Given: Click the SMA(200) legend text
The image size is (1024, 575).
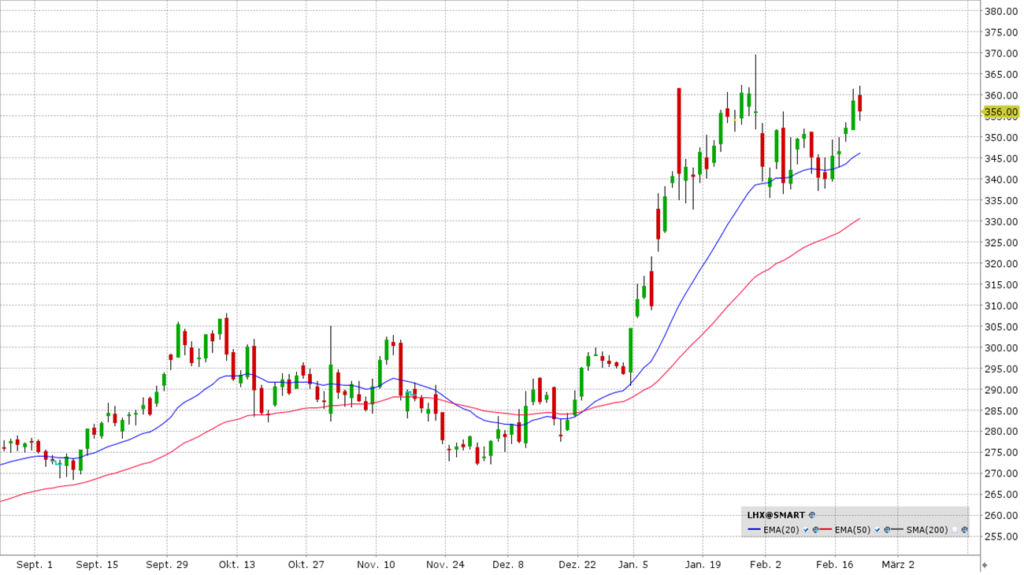Looking at the screenshot, I should coord(927,529).
